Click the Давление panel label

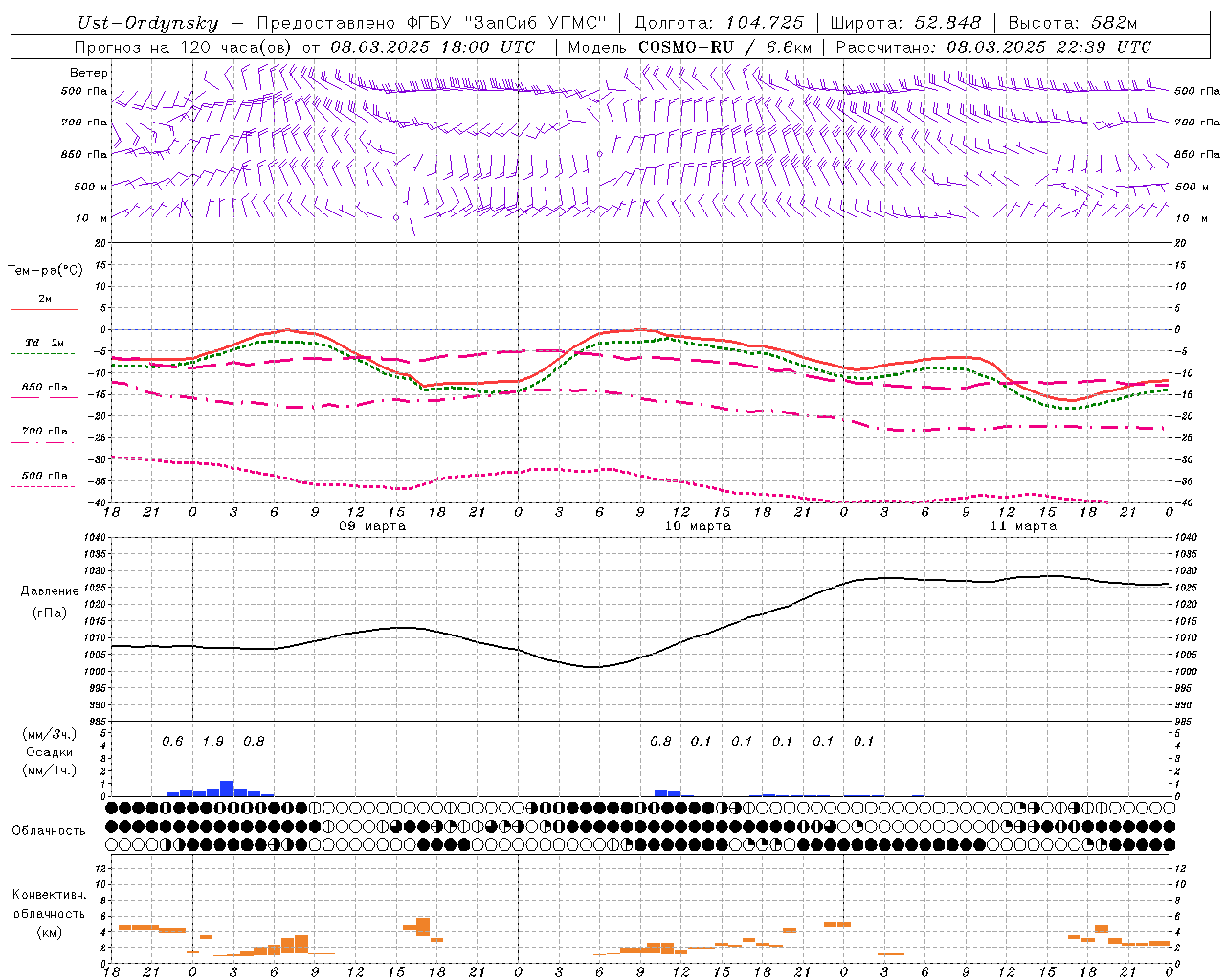tap(50, 591)
